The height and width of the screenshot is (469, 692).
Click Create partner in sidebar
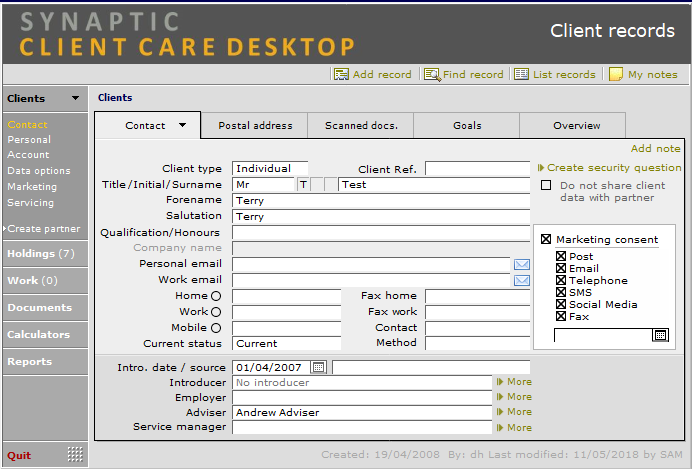pos(44,229)
